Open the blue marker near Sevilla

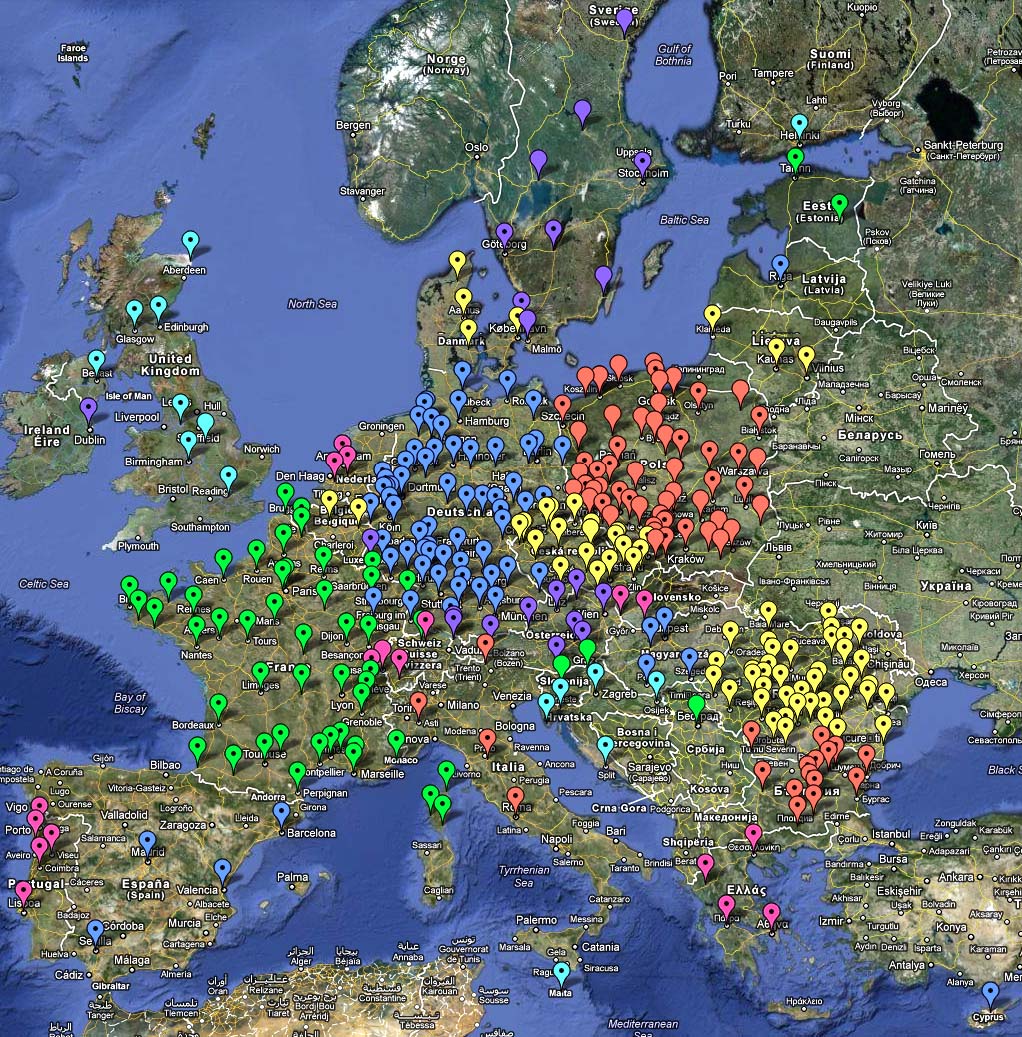pyautogui.click(x=95, y=930)
